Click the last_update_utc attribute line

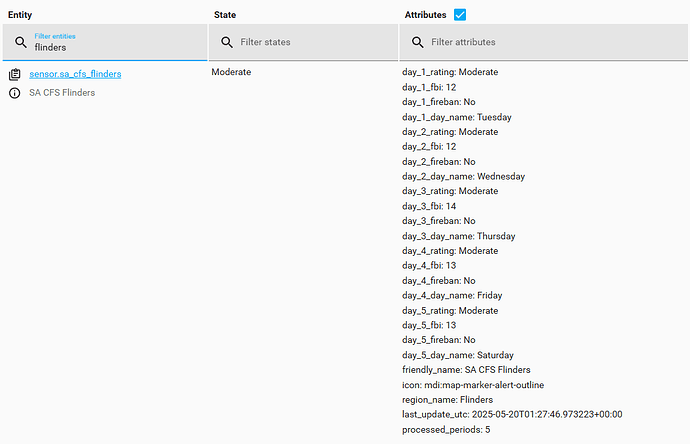[512, 414]
